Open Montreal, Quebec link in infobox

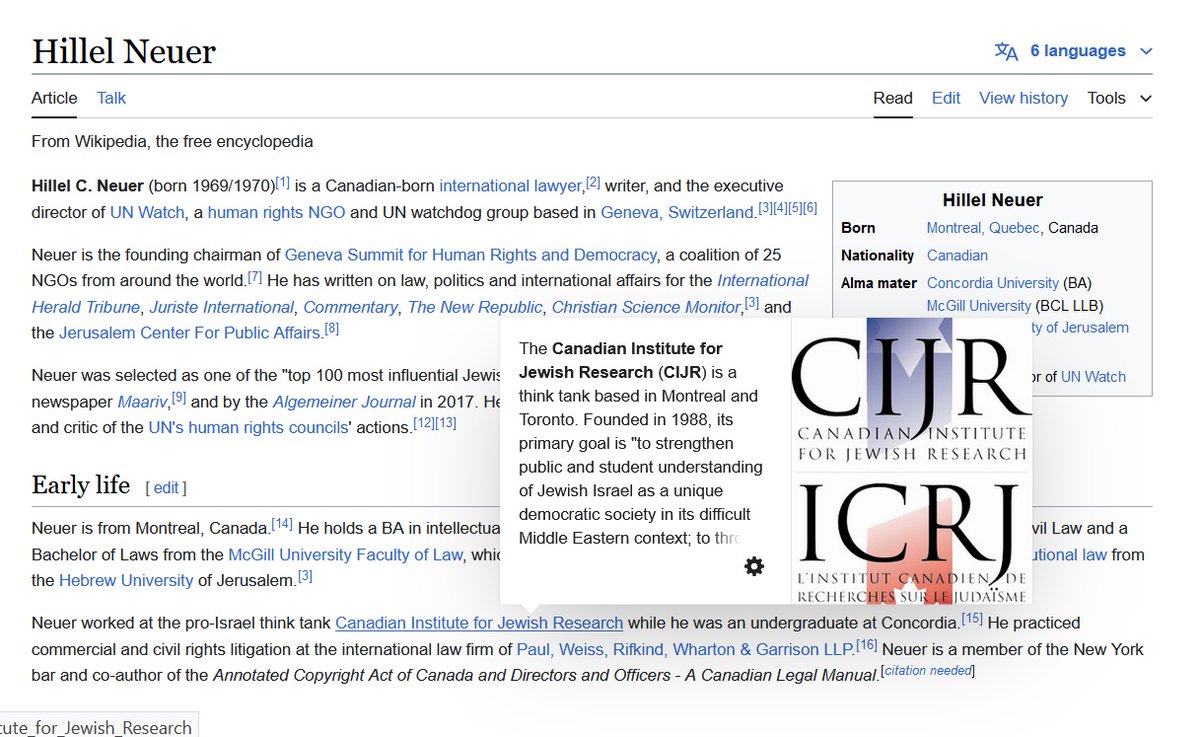click(984, 228)
